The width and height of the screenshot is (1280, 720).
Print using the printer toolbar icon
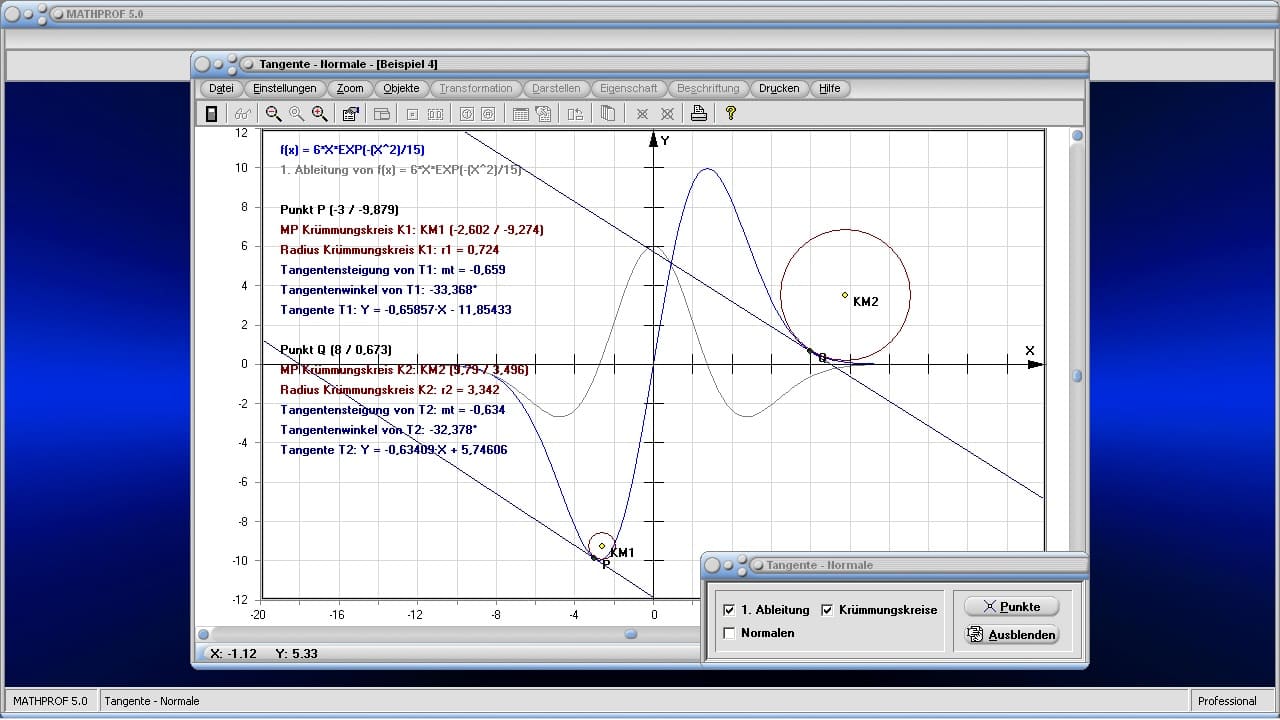699,114
